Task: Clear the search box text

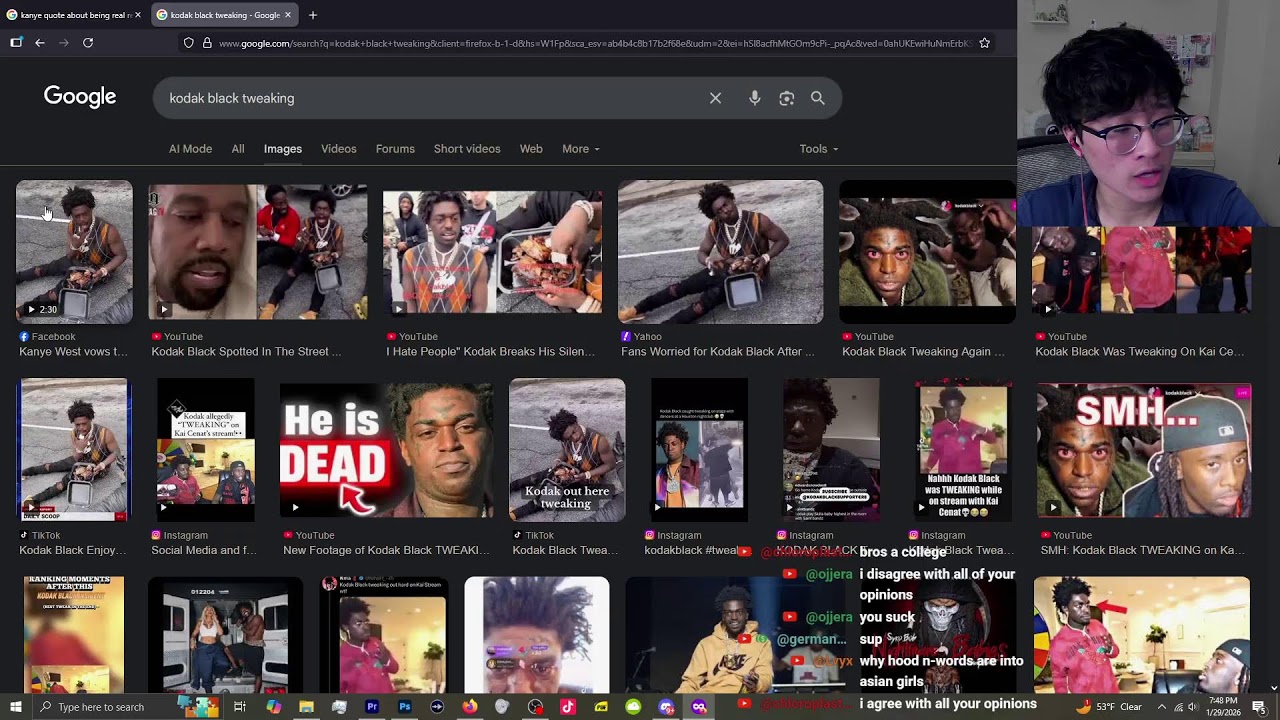Action: coord(715,98)
